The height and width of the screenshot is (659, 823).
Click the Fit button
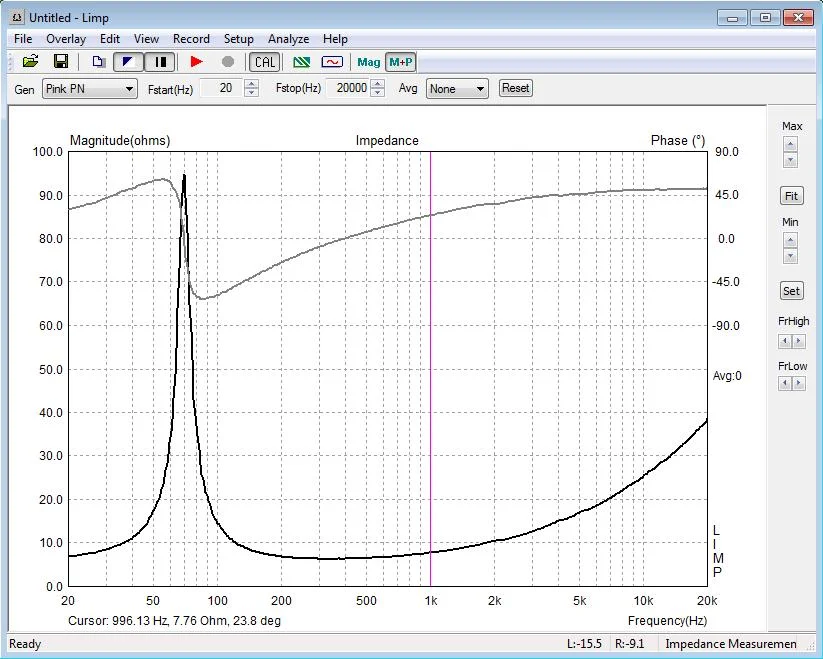(791, 196)
